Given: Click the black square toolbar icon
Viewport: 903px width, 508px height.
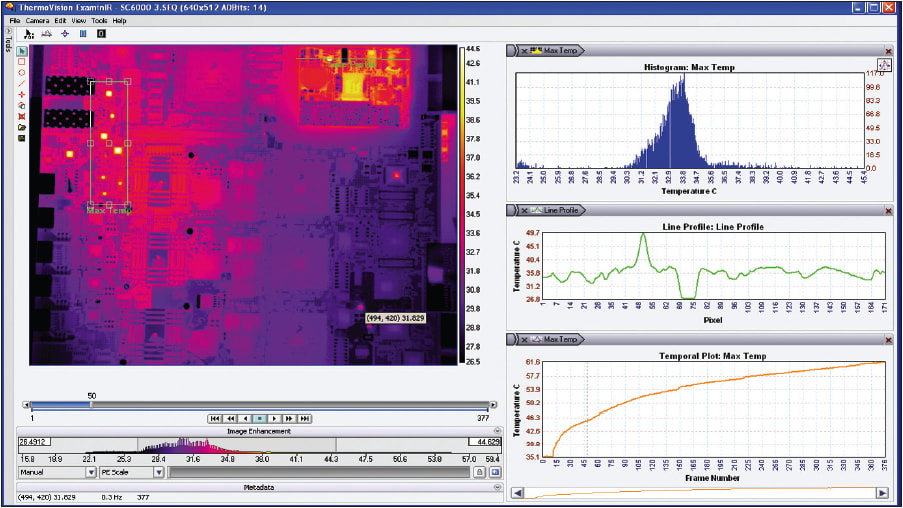Looking at the screenshot, I should pyautogui.click(x=101, y=34).
